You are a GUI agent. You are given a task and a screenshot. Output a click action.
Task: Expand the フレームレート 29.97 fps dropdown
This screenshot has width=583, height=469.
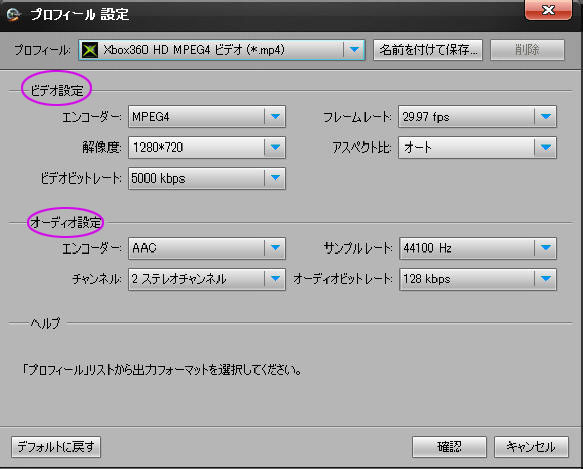[x=545, y=117]
